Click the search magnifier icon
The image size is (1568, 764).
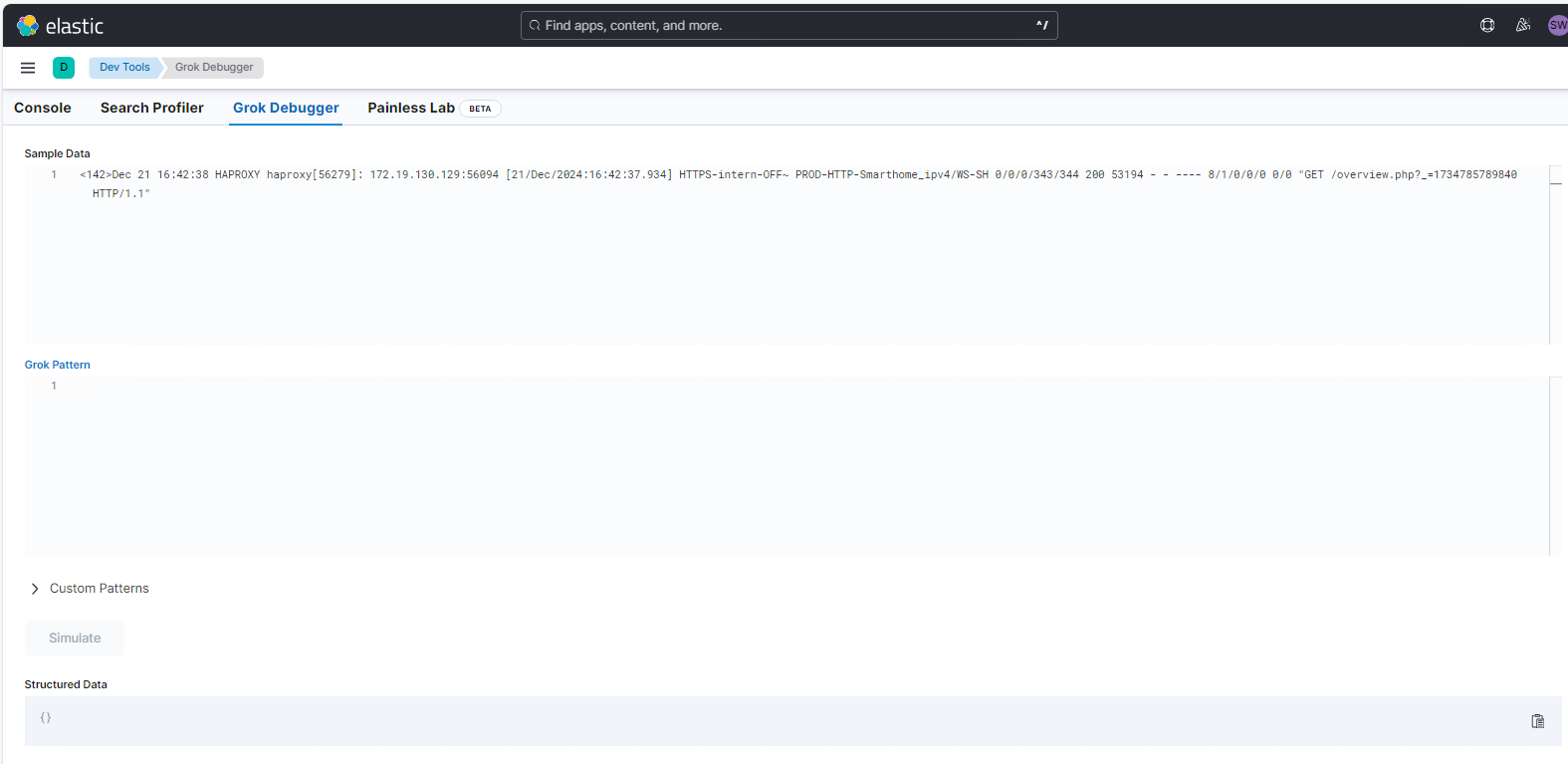(x=535, y=26)
